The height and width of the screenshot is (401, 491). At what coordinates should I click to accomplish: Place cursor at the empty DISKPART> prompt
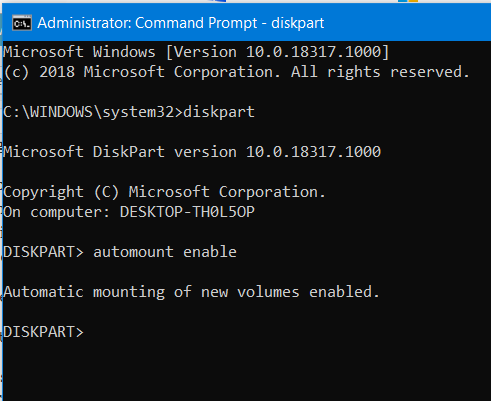43,332
